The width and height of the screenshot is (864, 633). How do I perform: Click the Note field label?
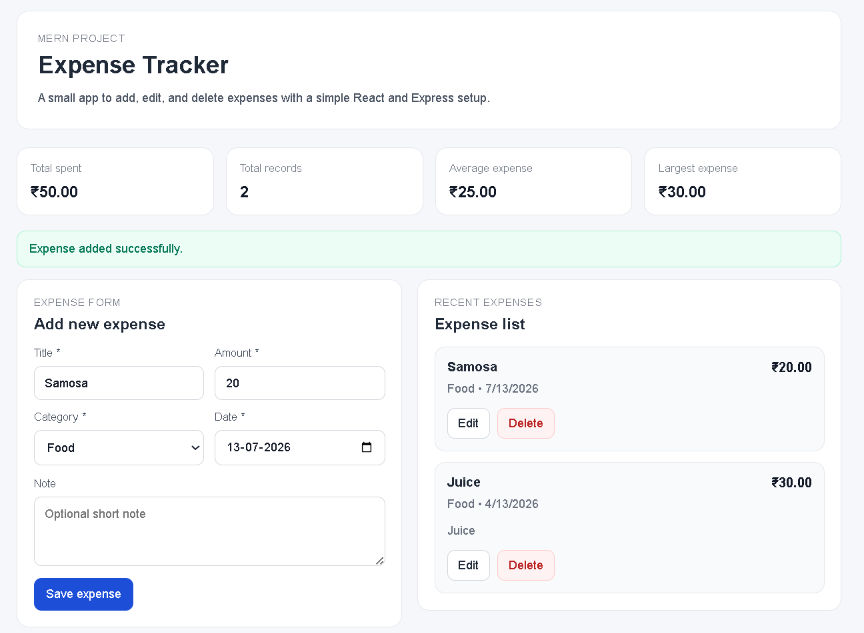pyautogui.click(x=45, y=483)
